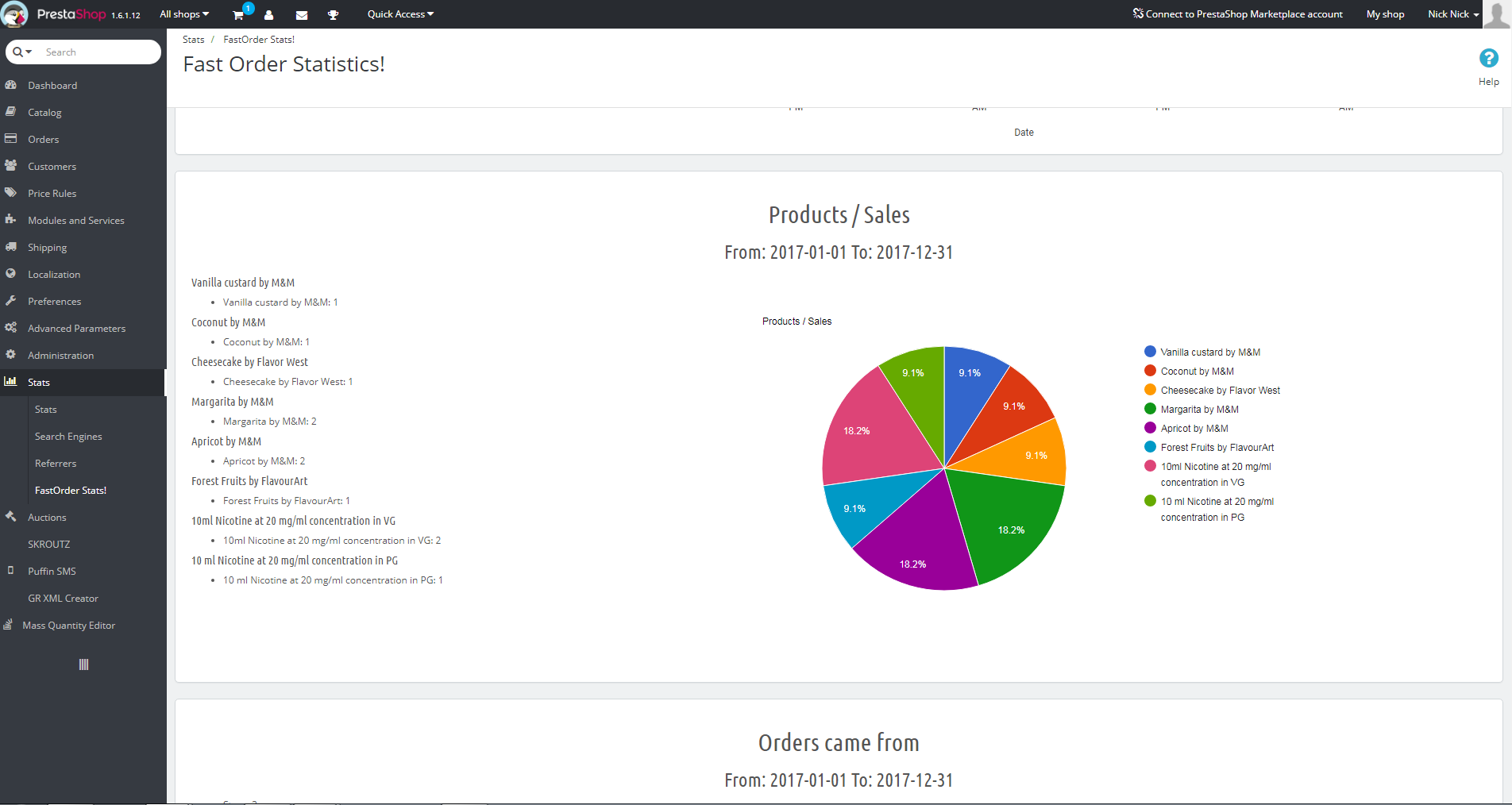1512x805 pixels.
Task: Select Localization in the sidebar
Action: coord(54,275)
